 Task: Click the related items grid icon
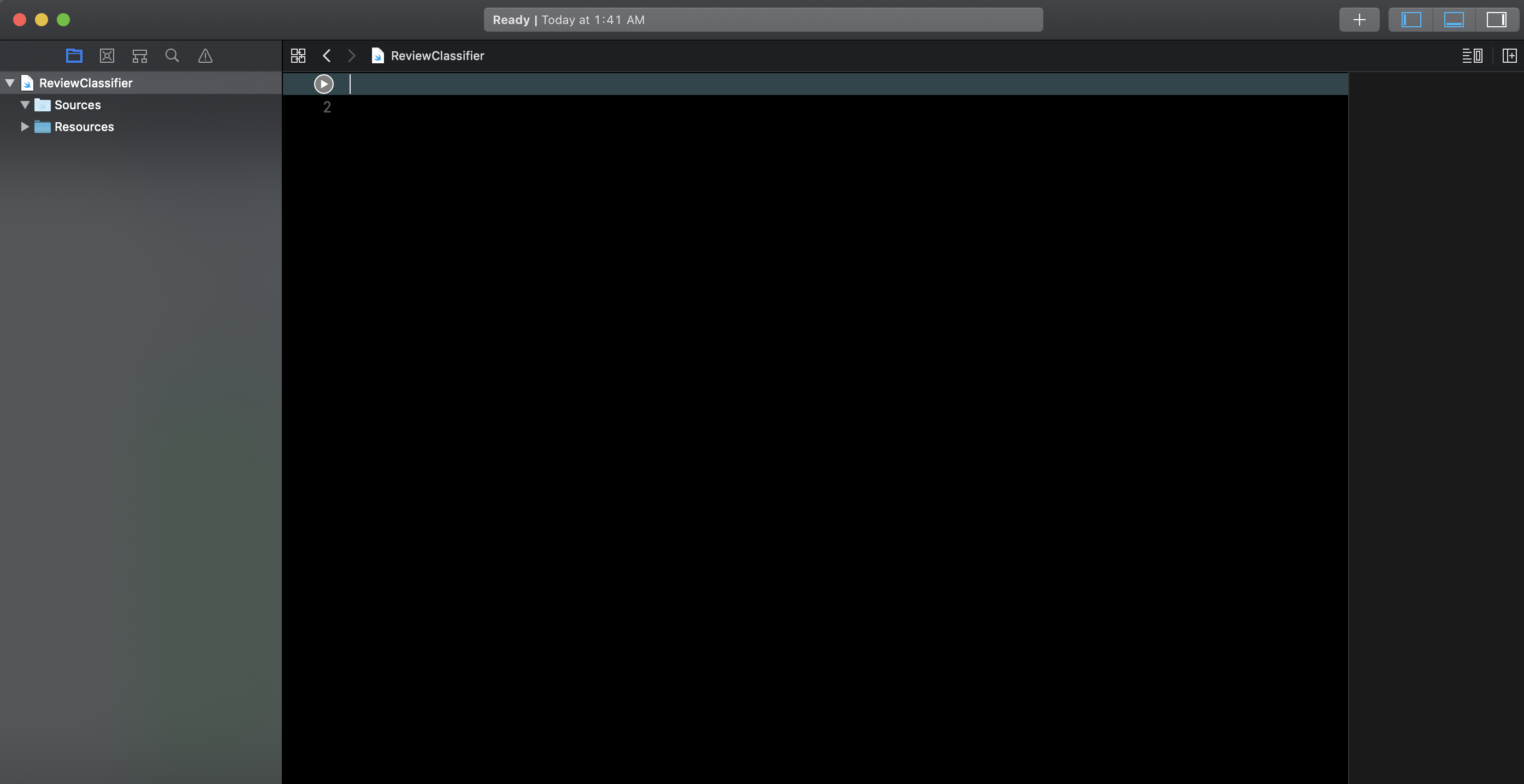(x=298, y=56)
